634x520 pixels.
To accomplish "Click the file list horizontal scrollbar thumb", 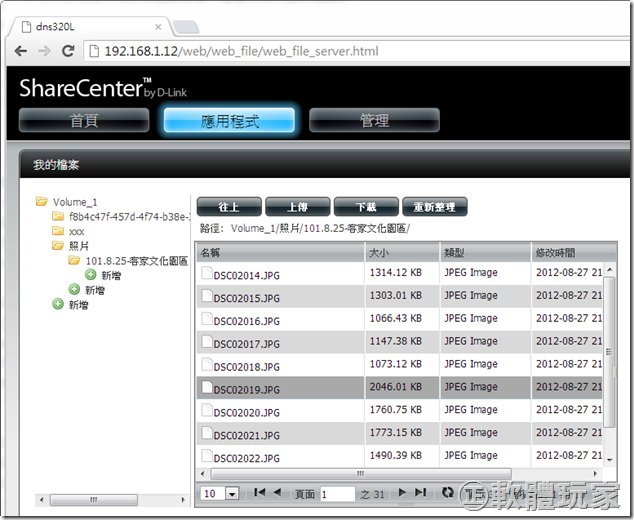I will 361,473.
